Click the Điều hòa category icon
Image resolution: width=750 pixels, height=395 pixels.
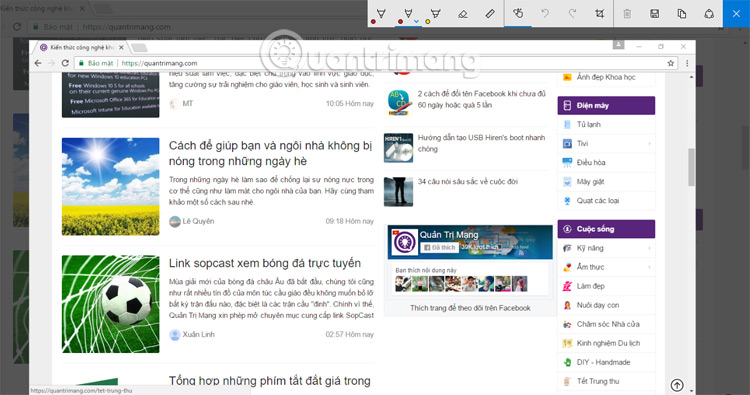click(x=567, y=163)
